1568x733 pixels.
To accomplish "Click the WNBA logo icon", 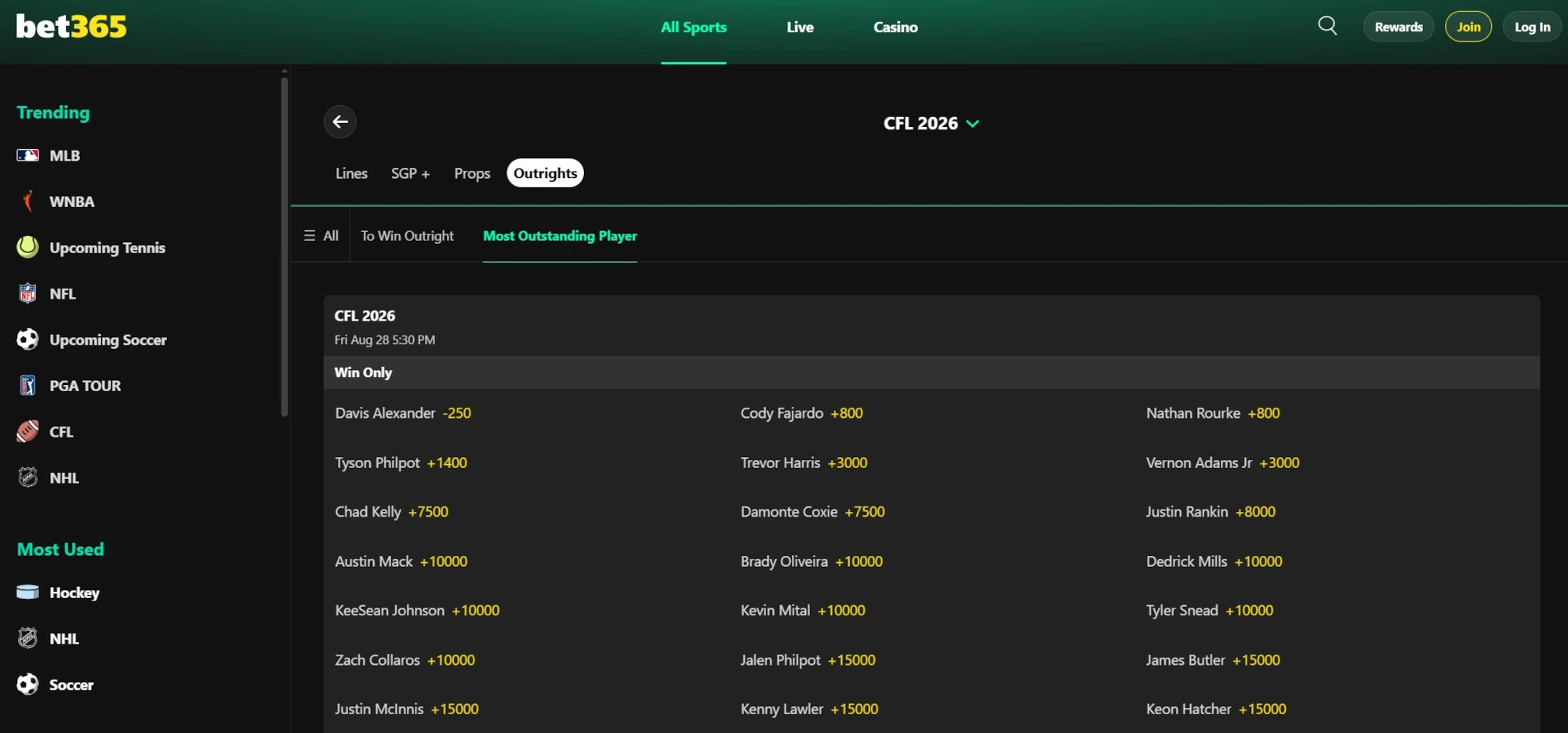I will pyautogui.click(x=27, y=201).
